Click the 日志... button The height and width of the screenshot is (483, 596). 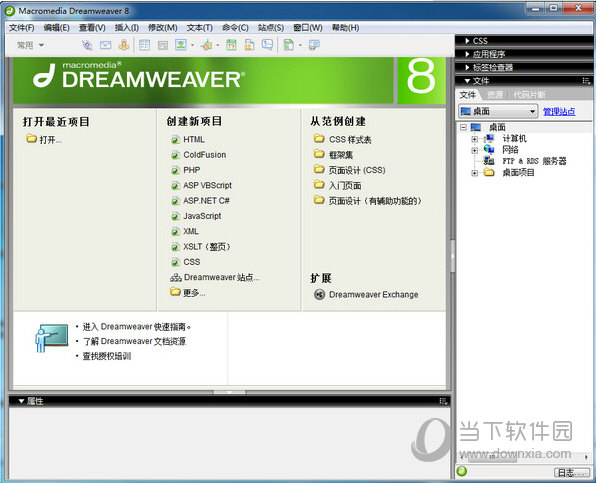pos(571,472)
